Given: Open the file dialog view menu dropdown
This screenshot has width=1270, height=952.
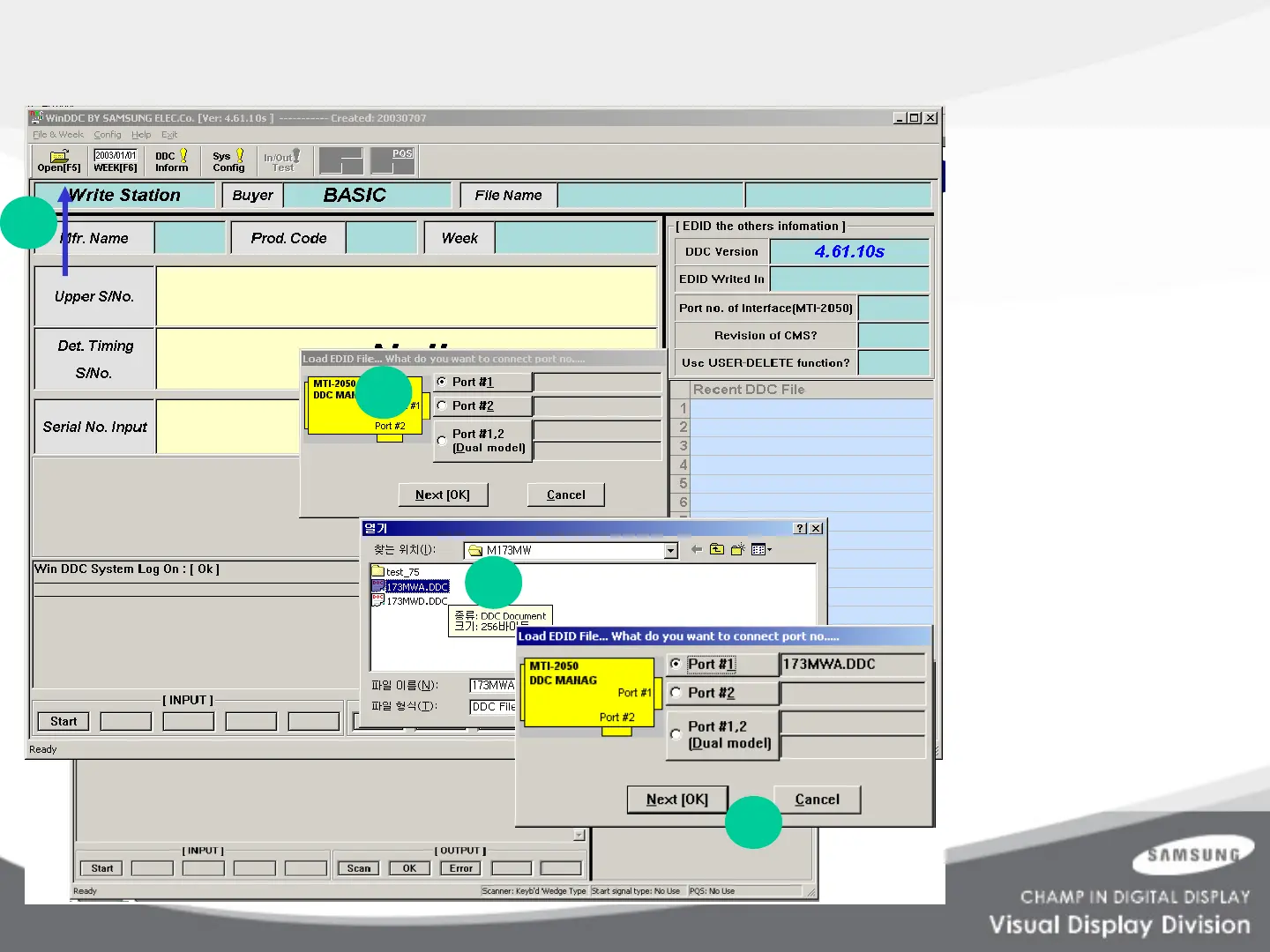Looking at the screenshot, I should pos(762,550).
